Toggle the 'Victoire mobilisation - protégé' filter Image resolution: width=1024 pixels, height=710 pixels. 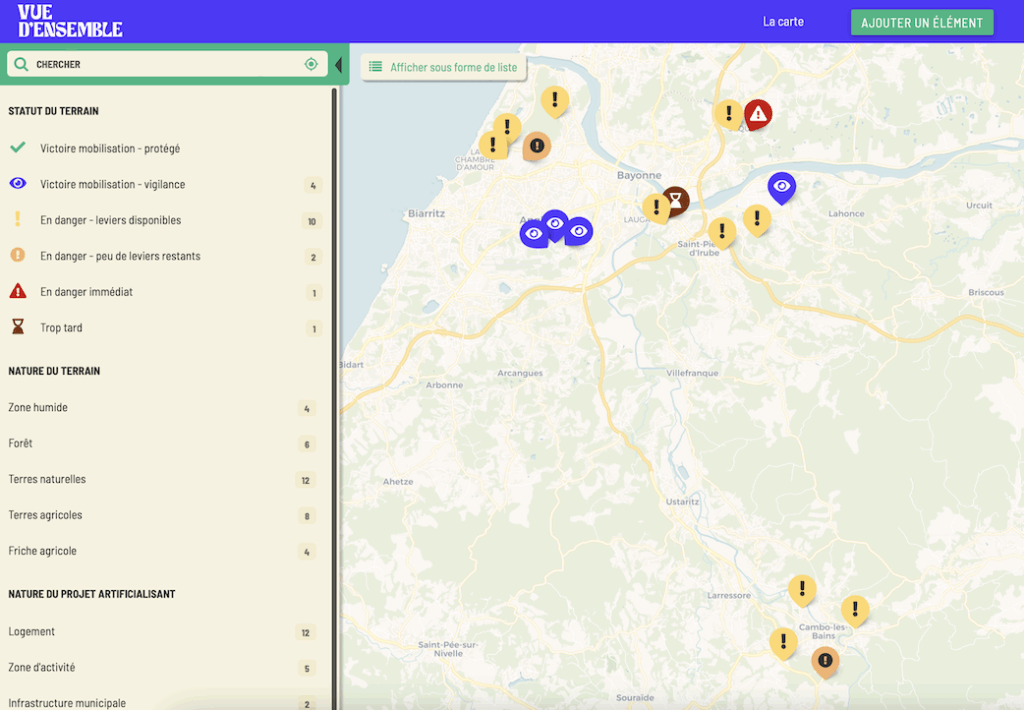pos(110,148)
